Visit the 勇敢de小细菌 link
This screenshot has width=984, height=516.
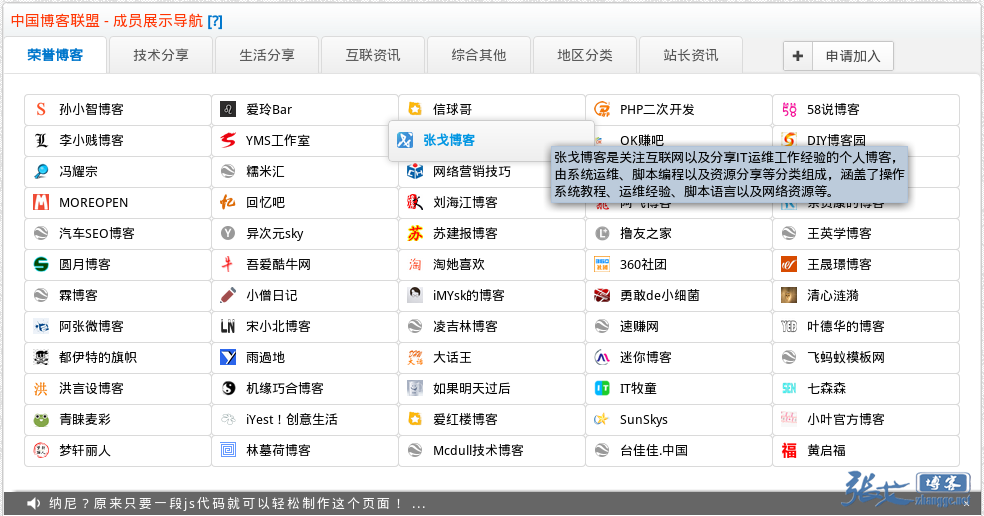click(660, 295)
